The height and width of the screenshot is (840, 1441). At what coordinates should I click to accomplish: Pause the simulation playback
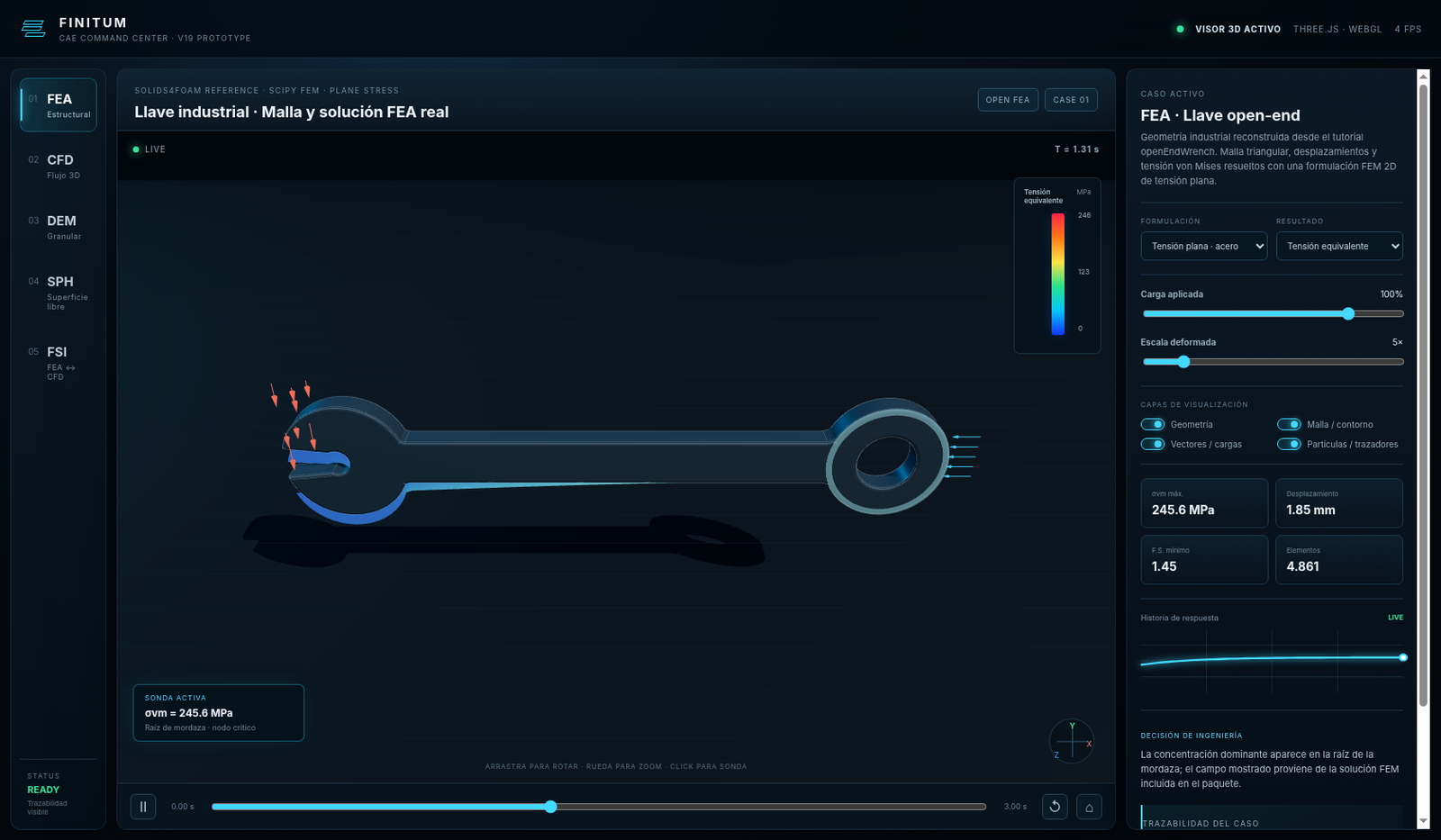143,807
